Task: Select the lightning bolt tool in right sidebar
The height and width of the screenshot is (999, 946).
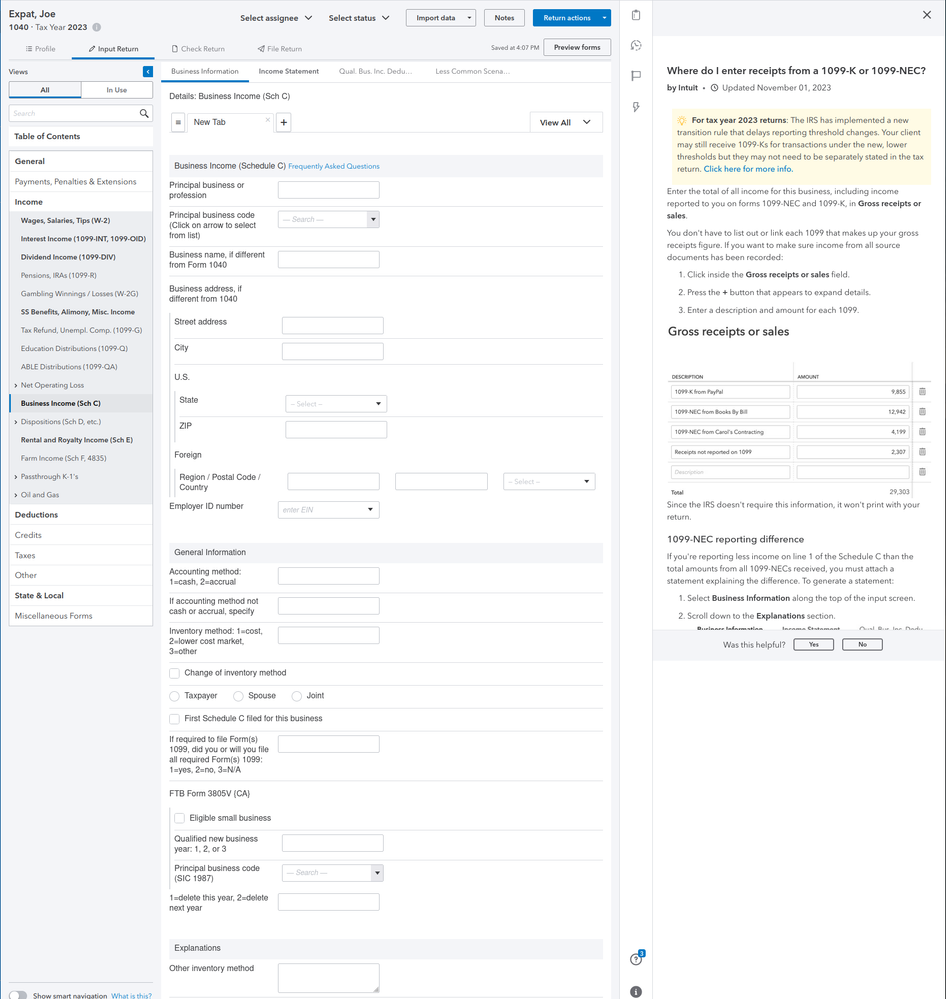Action: click(636, 106)
